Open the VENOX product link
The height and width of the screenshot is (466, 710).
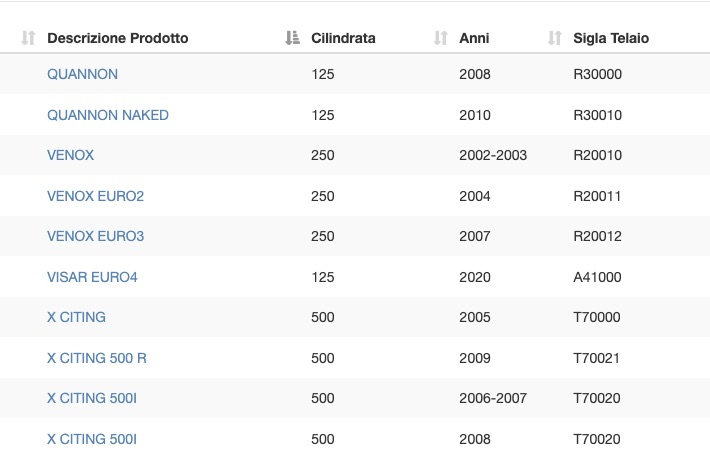tap(71, 155)
